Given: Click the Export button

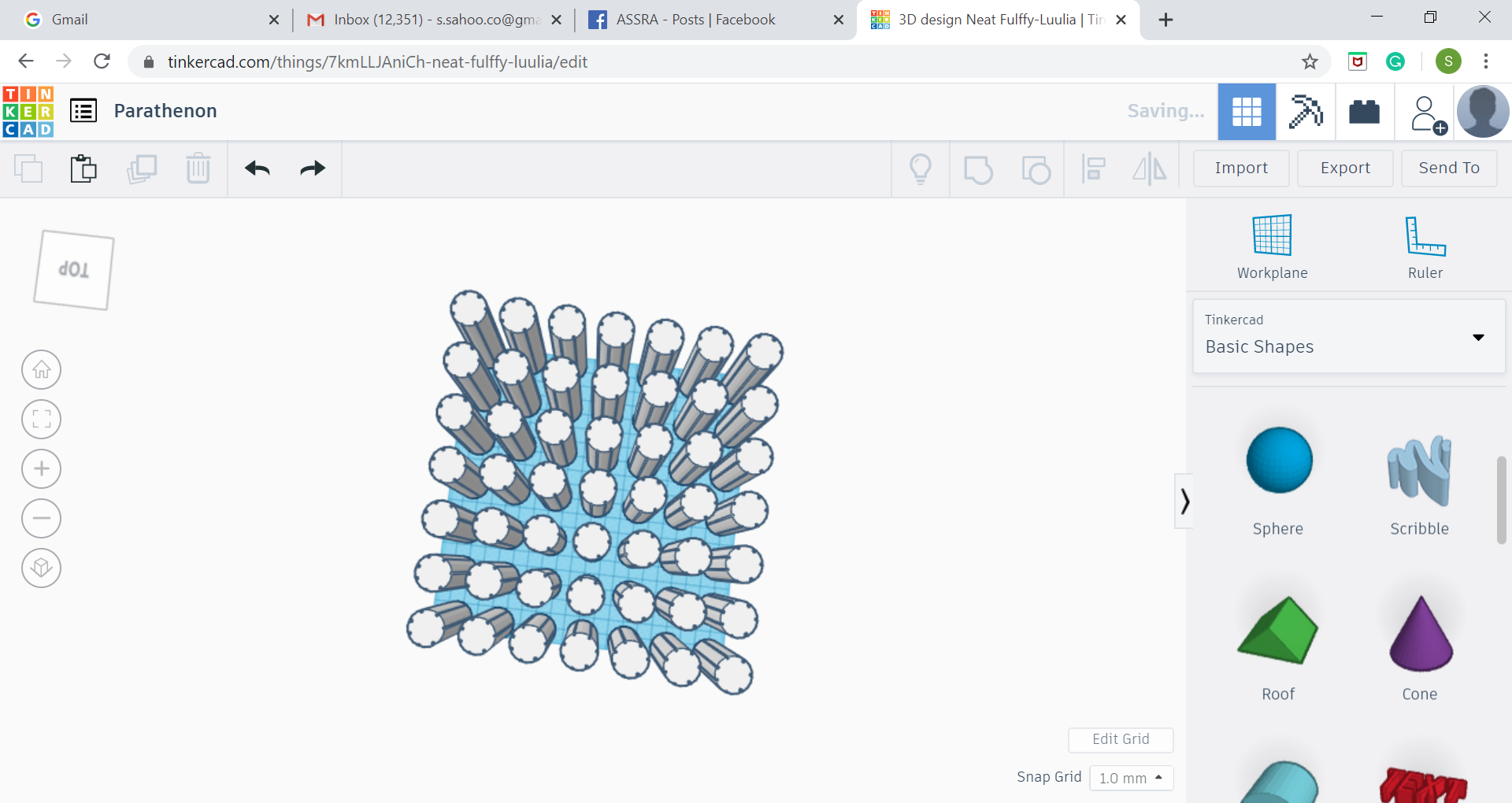Looking at the screenshot, I should coord(1345,168).
